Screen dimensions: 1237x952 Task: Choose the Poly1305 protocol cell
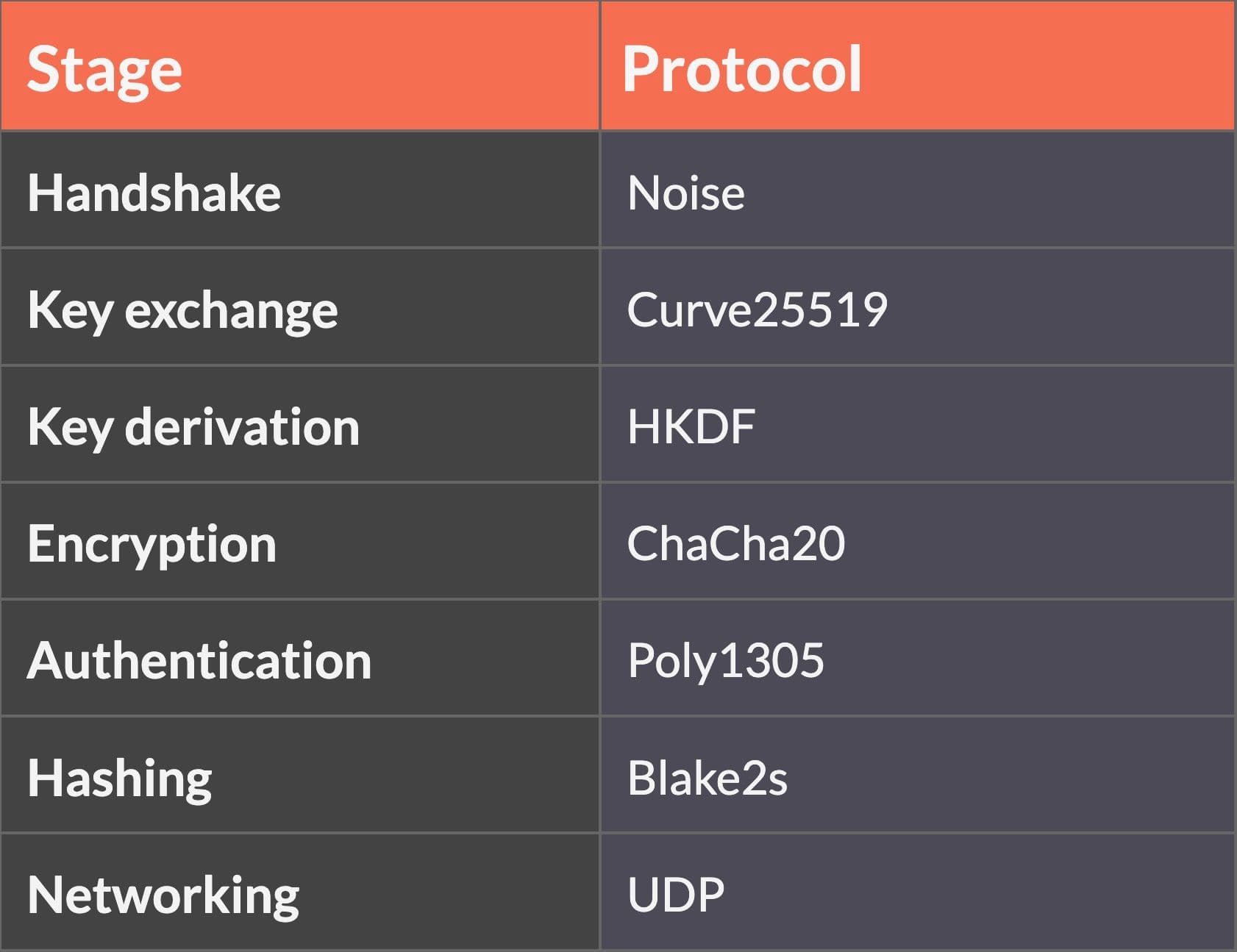pos(725,660)
